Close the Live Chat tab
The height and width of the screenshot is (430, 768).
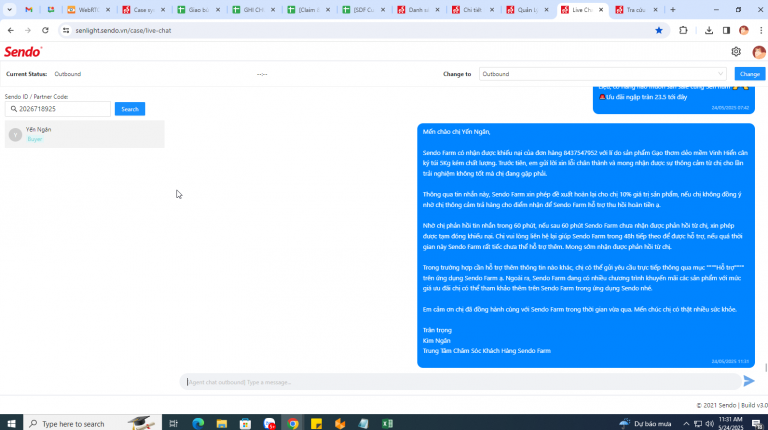601,10
